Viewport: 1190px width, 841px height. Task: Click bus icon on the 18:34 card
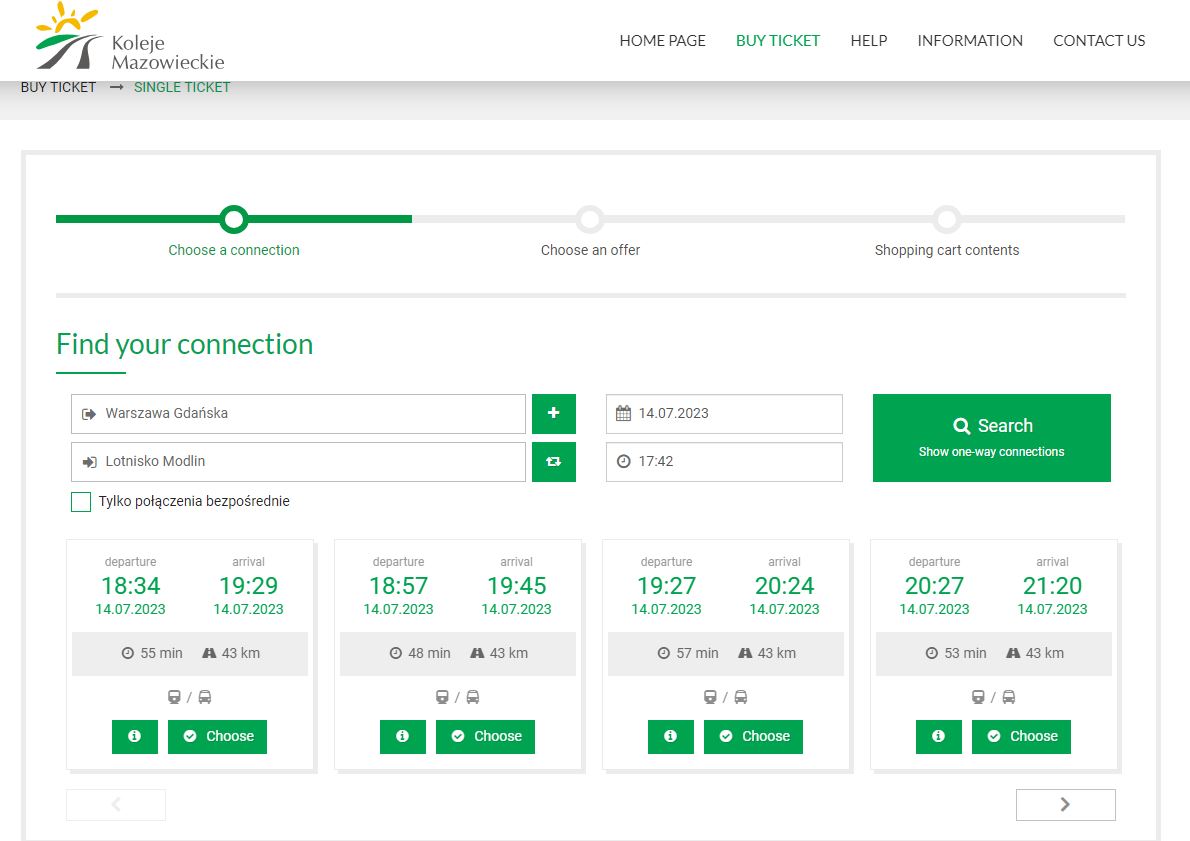tap(205, 697)
